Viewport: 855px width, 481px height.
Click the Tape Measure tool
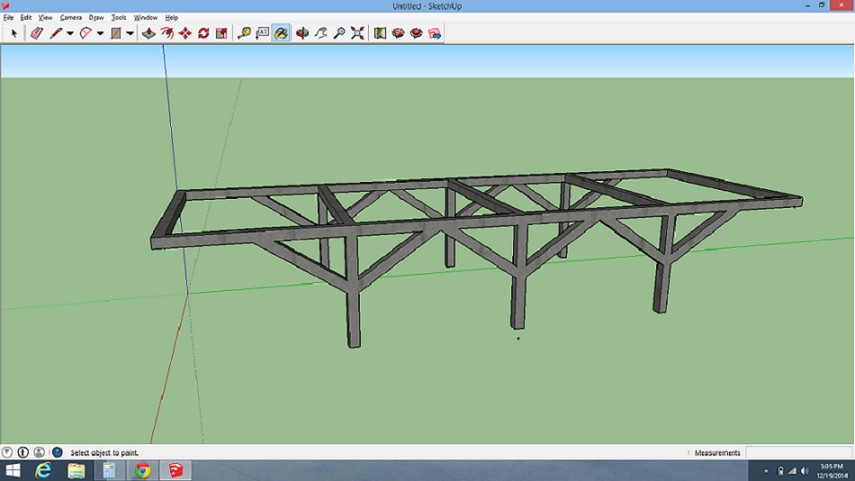[x=244, y=33]
